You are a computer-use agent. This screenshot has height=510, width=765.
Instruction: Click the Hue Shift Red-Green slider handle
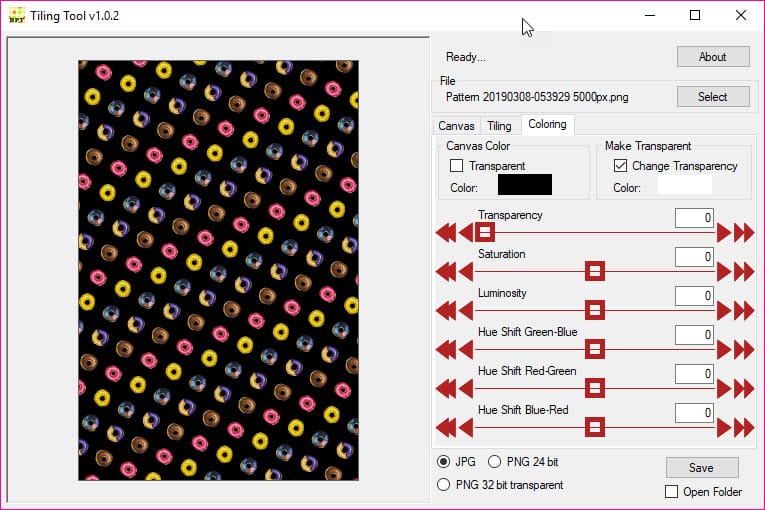[595, 388]
